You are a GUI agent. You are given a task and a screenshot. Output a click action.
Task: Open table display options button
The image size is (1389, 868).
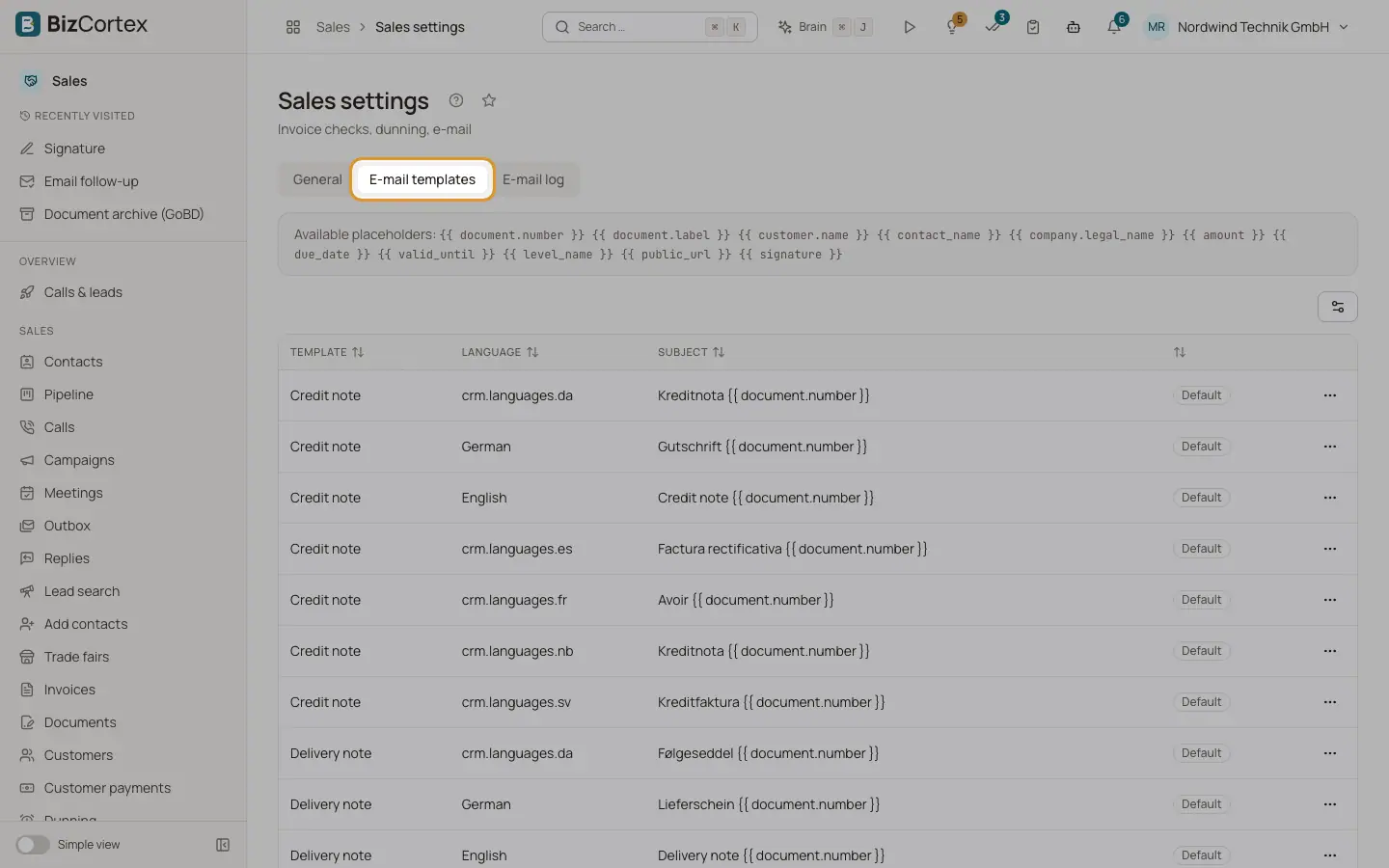click(x=1337, y=307)
